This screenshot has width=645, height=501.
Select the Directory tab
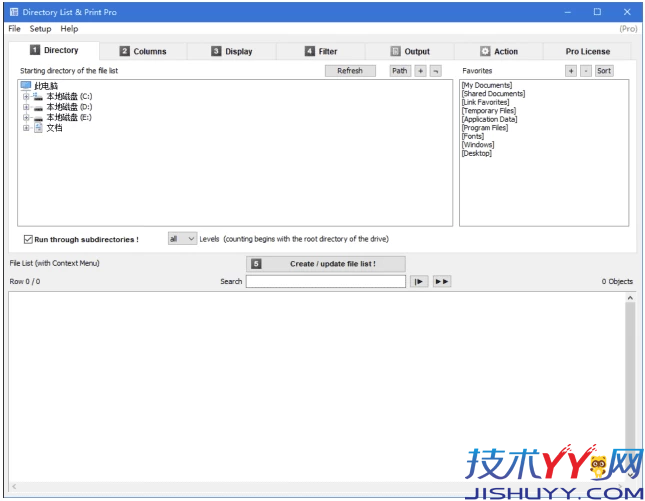(x=54, y=50)
